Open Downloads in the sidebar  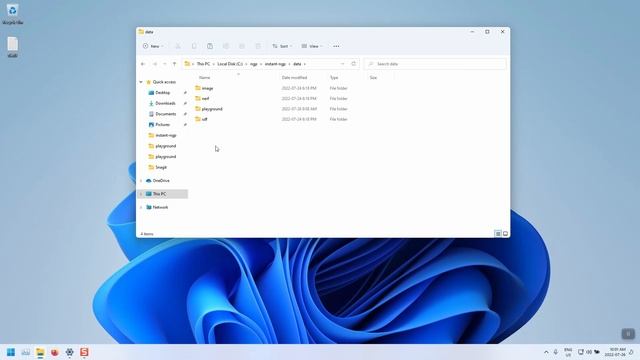pos(162,103)
